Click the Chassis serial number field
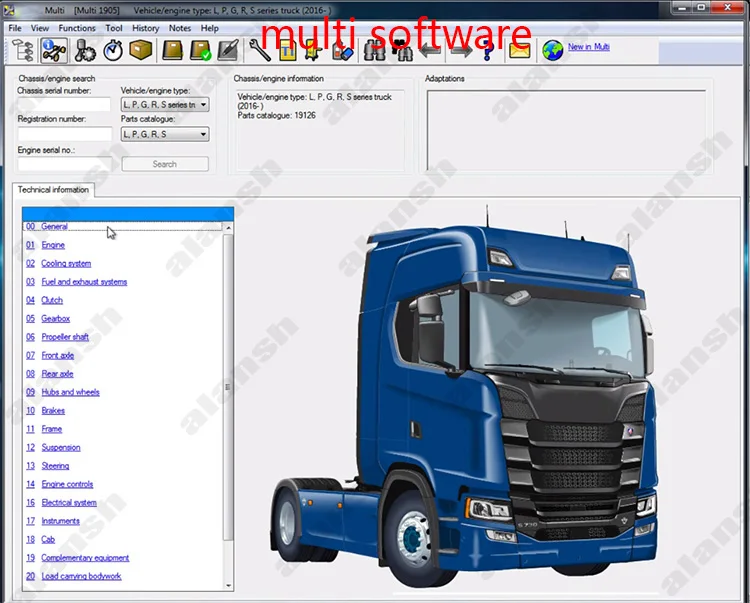The width and height of the screenshot is (750, 603). coord(64,104)
